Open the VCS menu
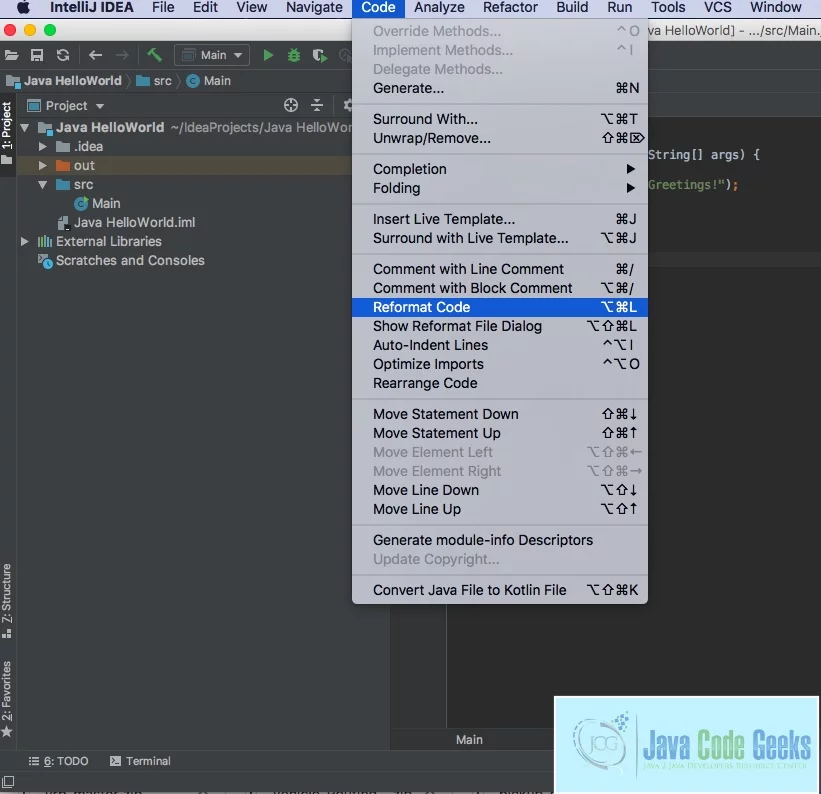 (x=717, y=7)
